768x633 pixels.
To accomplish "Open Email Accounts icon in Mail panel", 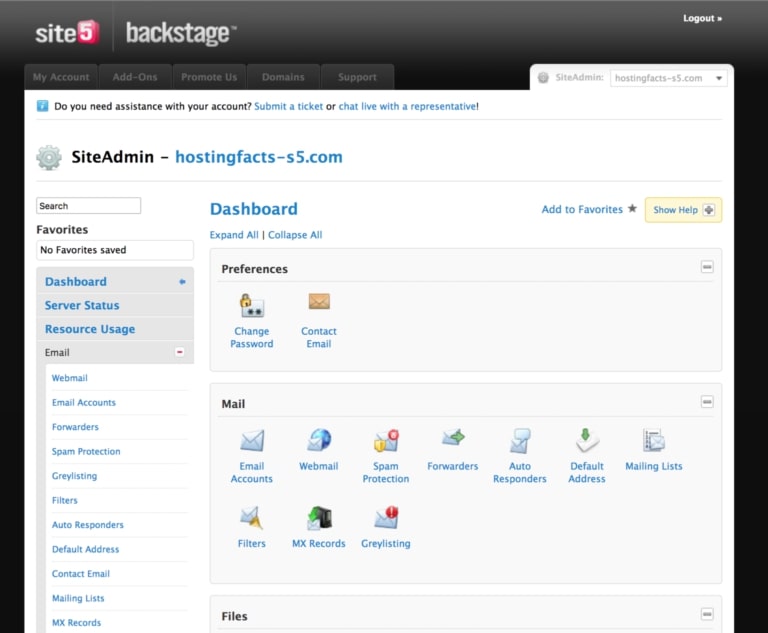I will [252, 440].
